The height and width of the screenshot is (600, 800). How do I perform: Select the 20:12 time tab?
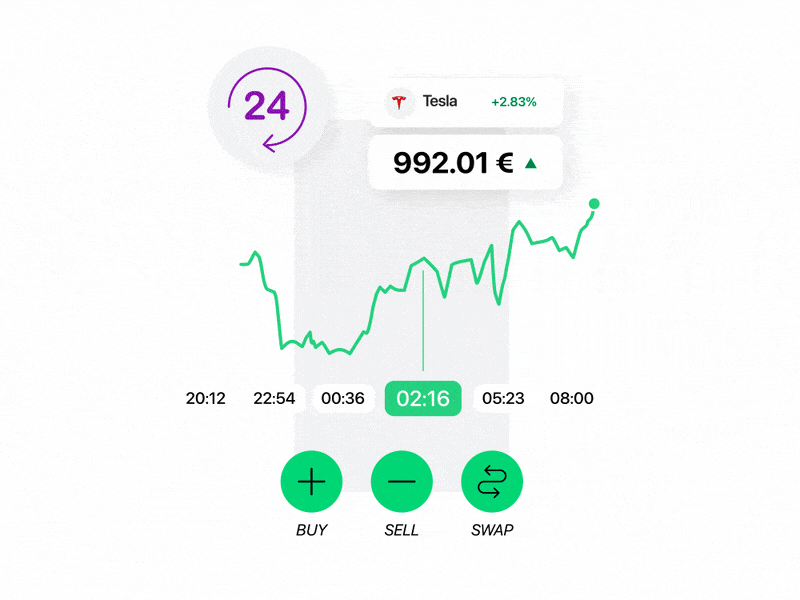pyautogui.click(x=205, y=398)
